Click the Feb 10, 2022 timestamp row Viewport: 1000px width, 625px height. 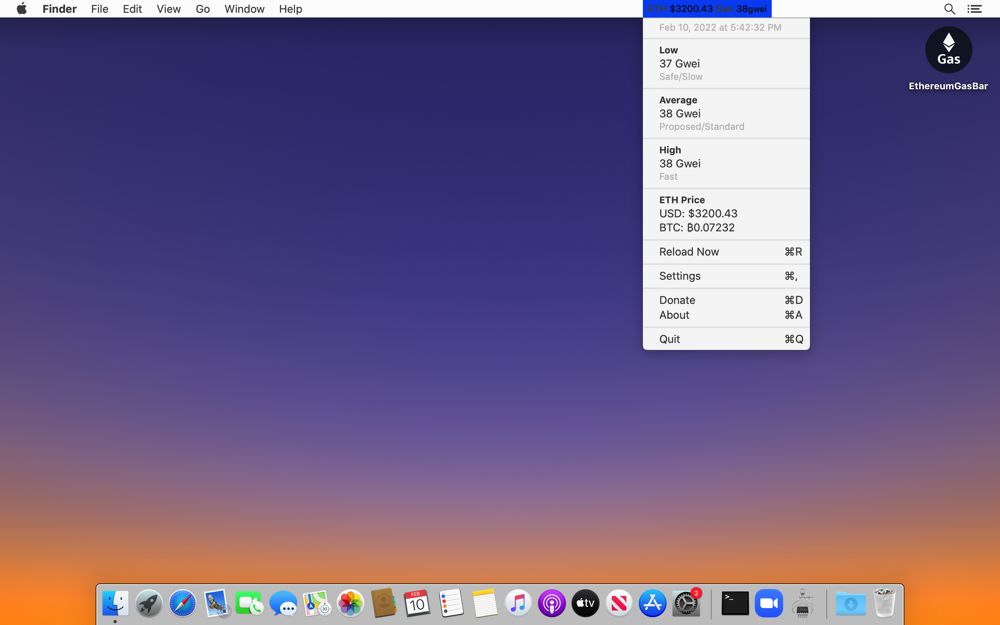click(726, 27)
